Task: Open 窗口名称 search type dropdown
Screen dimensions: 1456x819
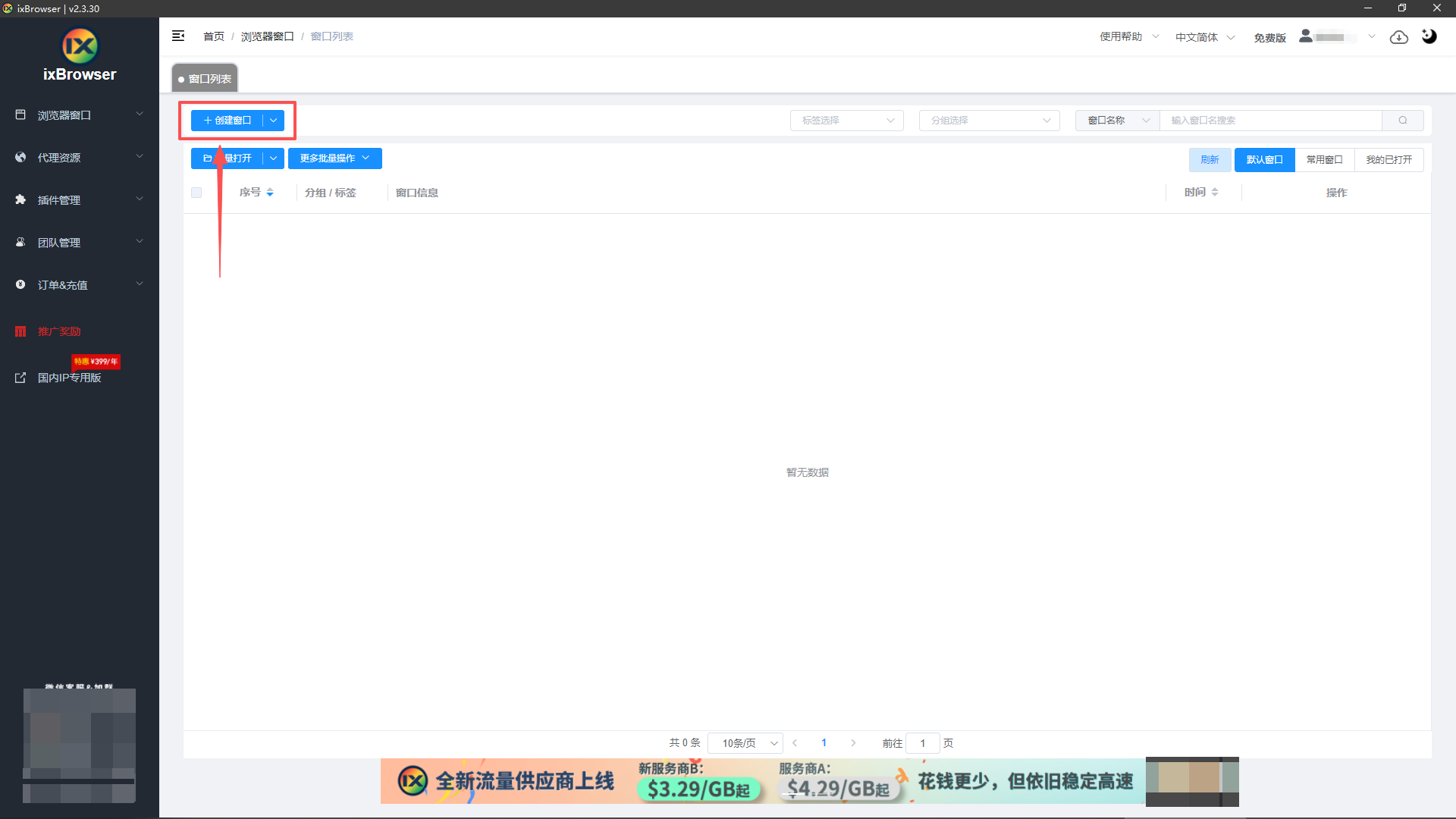Action: pyautogui.click(x=1118, y=120)
